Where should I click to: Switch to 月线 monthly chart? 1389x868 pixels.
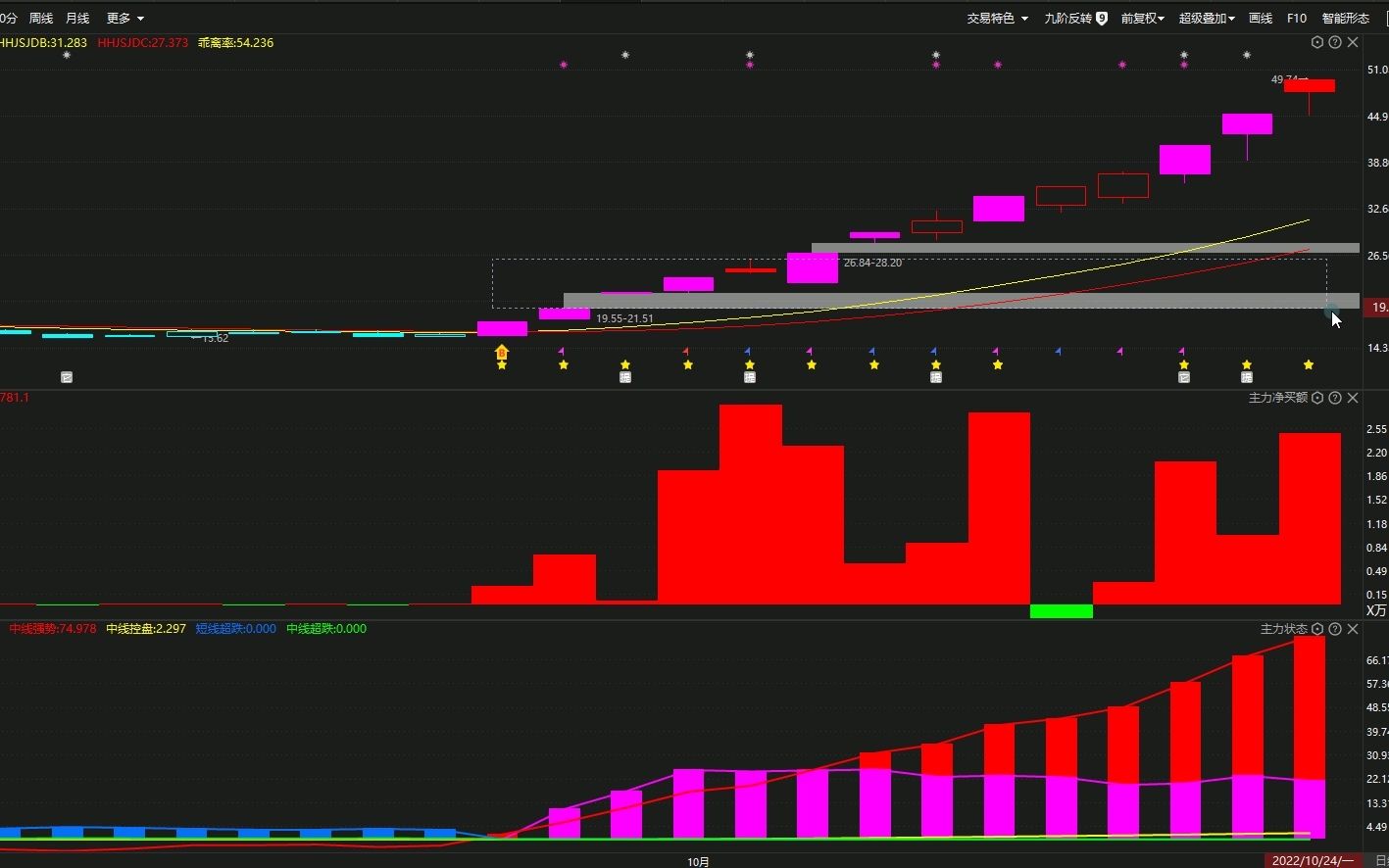point(77,18)
